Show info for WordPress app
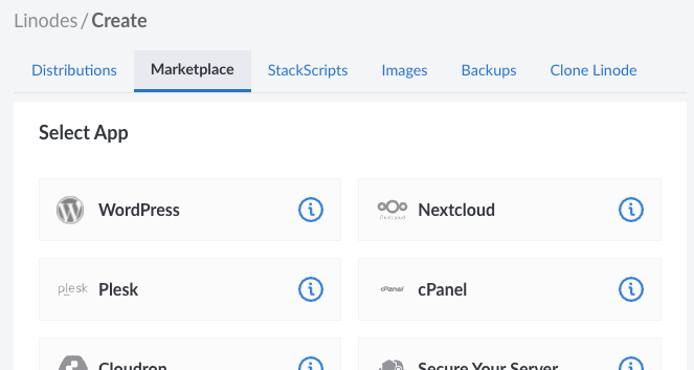This screenshot has width=694, height=370. tap(311, 210)
